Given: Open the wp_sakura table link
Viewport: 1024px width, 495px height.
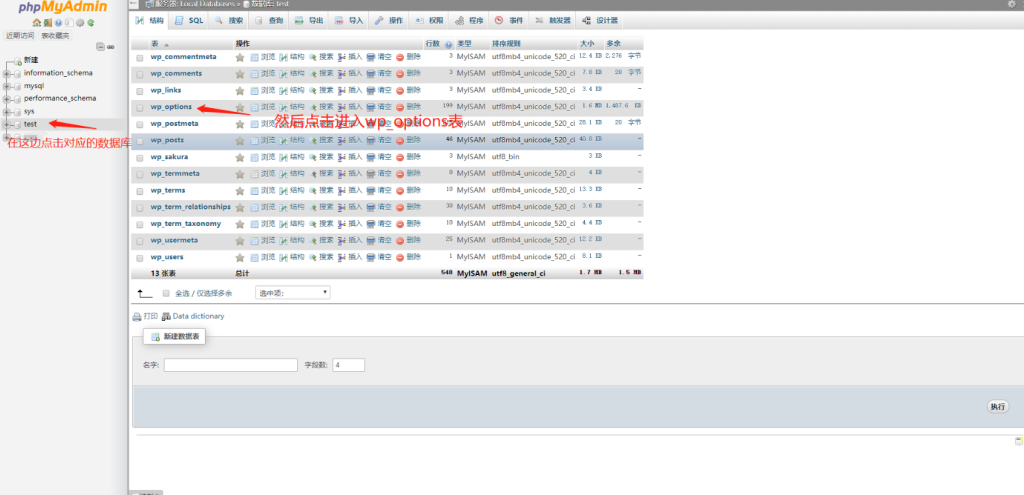Looking at the screenshot, I should (170, 157).
